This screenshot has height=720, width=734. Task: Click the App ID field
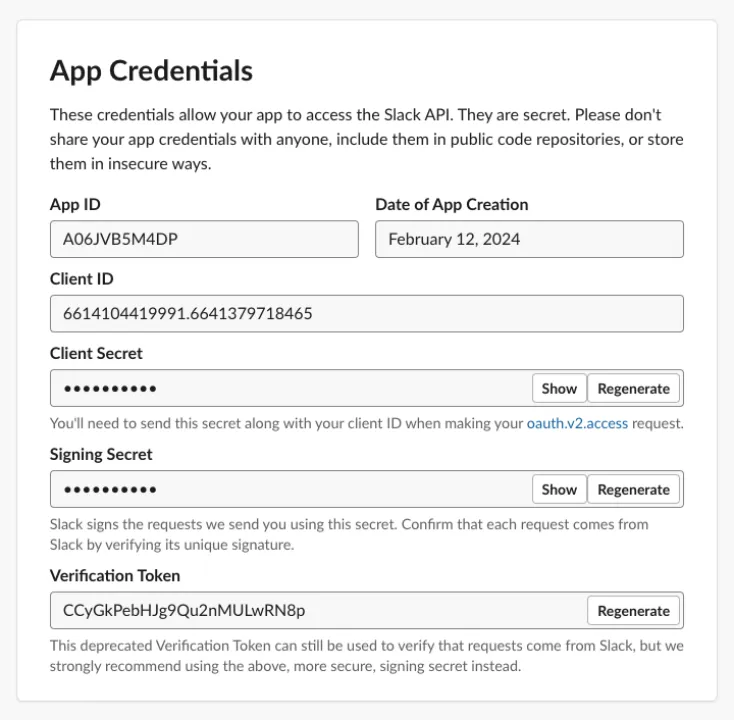coord(204,239)
